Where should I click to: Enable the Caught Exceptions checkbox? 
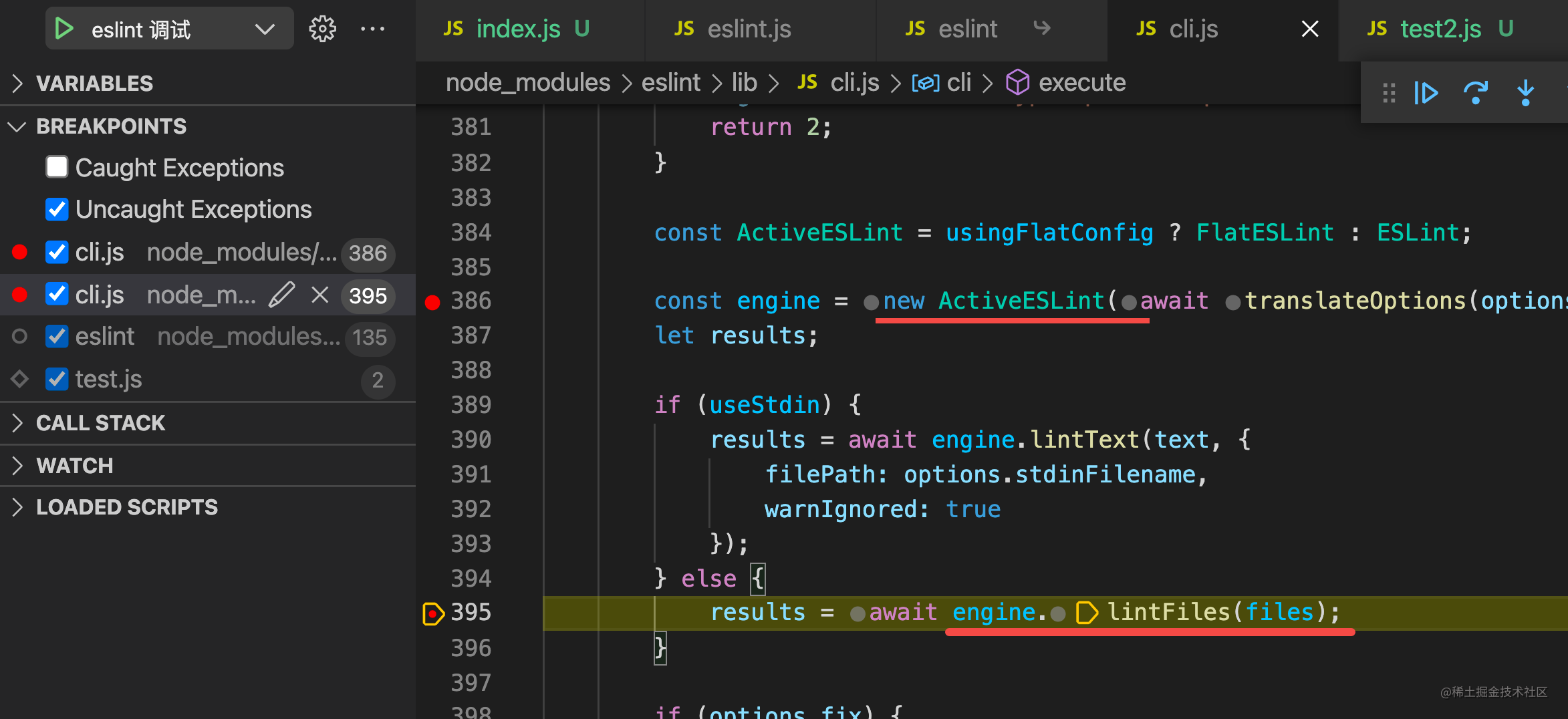click(57, 168)
